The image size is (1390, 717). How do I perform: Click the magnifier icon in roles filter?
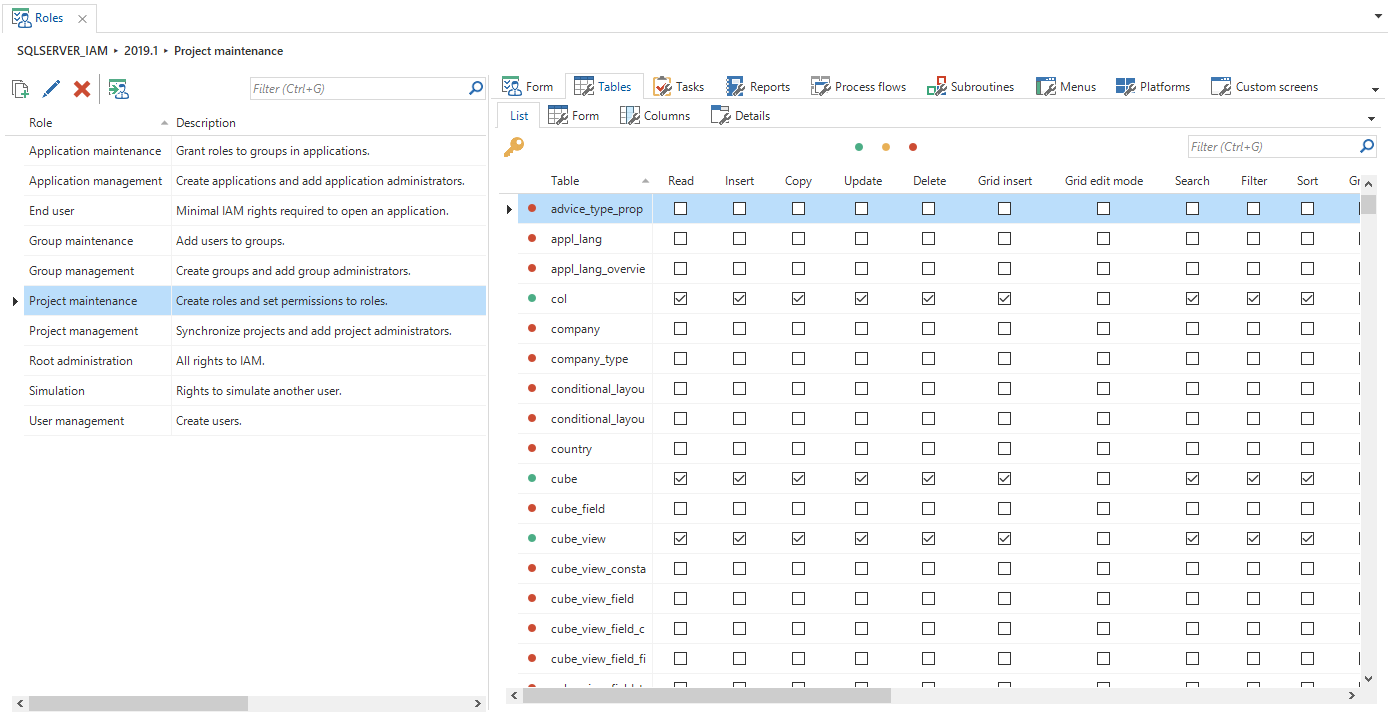pyautogui.click(x=476, y=89)
